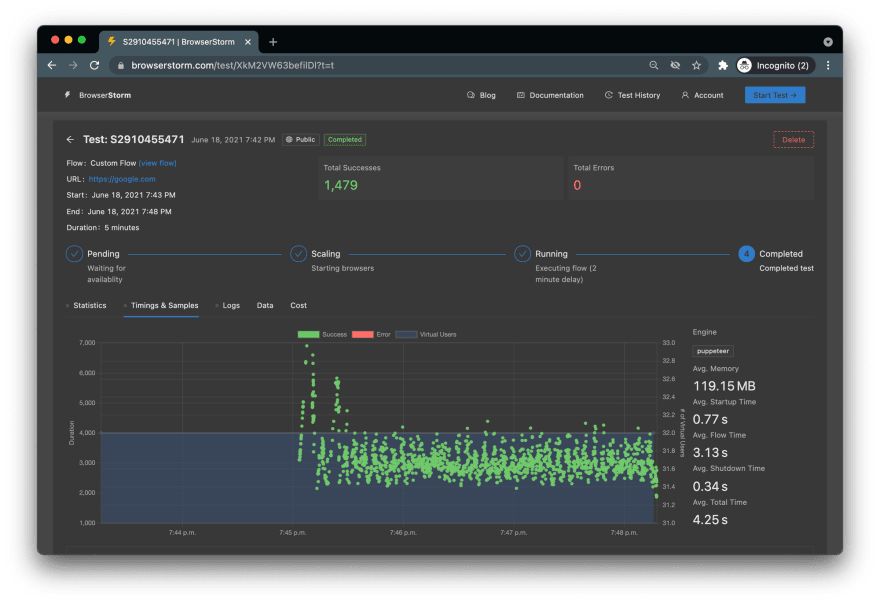Reload the page with the refresh icon

(94, 66)
